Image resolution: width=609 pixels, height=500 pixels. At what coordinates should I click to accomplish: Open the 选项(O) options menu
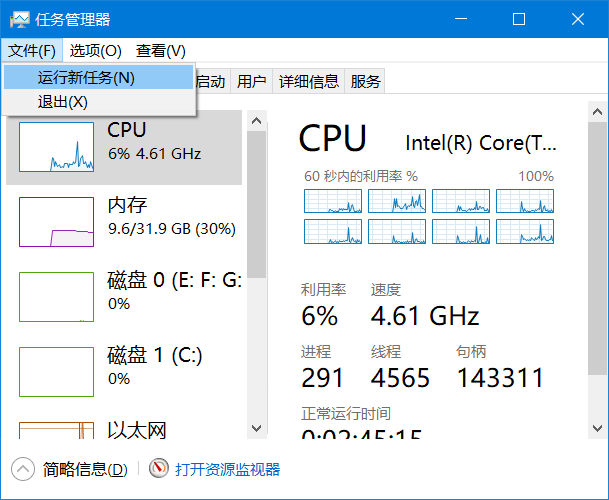pos(95,50)
